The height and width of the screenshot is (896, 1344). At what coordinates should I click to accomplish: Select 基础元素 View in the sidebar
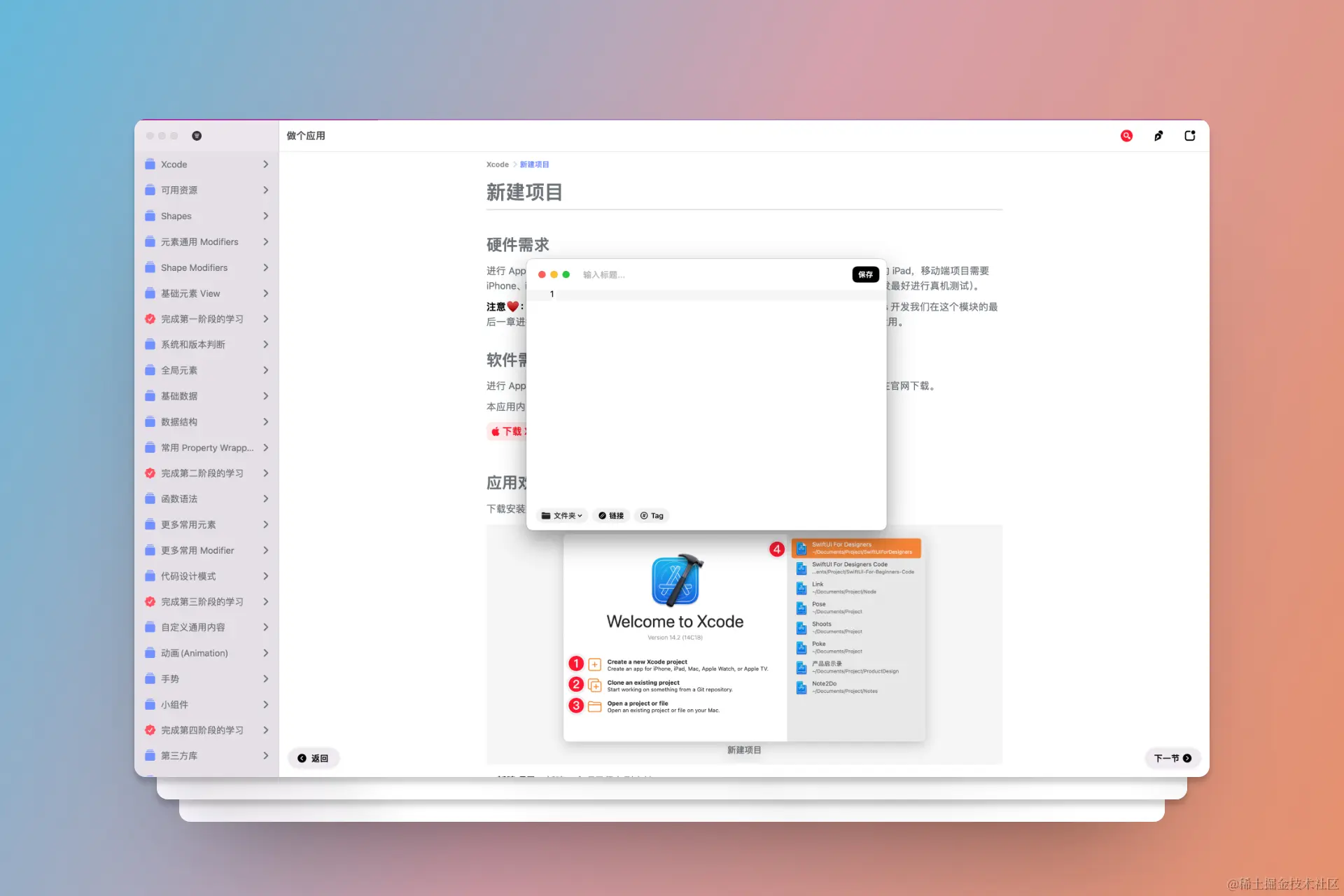[x=190, y=293]
